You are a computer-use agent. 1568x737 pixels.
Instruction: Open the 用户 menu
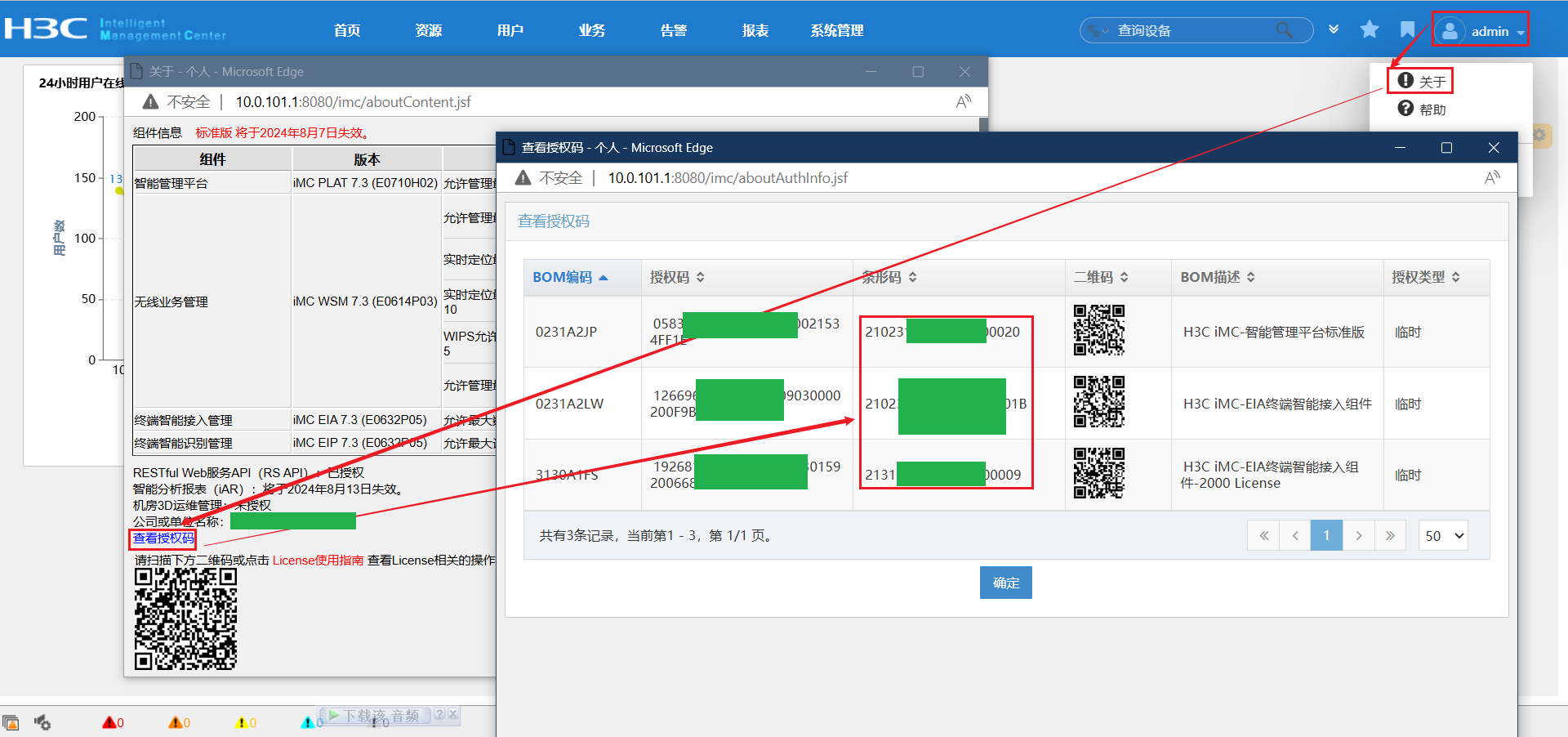point(510,30)
